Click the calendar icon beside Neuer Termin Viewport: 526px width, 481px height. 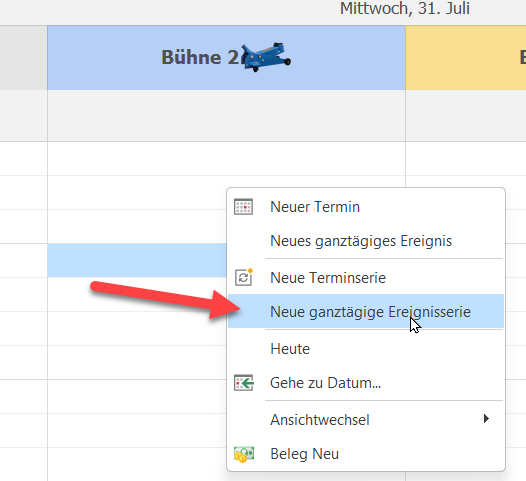click(243, 207)
